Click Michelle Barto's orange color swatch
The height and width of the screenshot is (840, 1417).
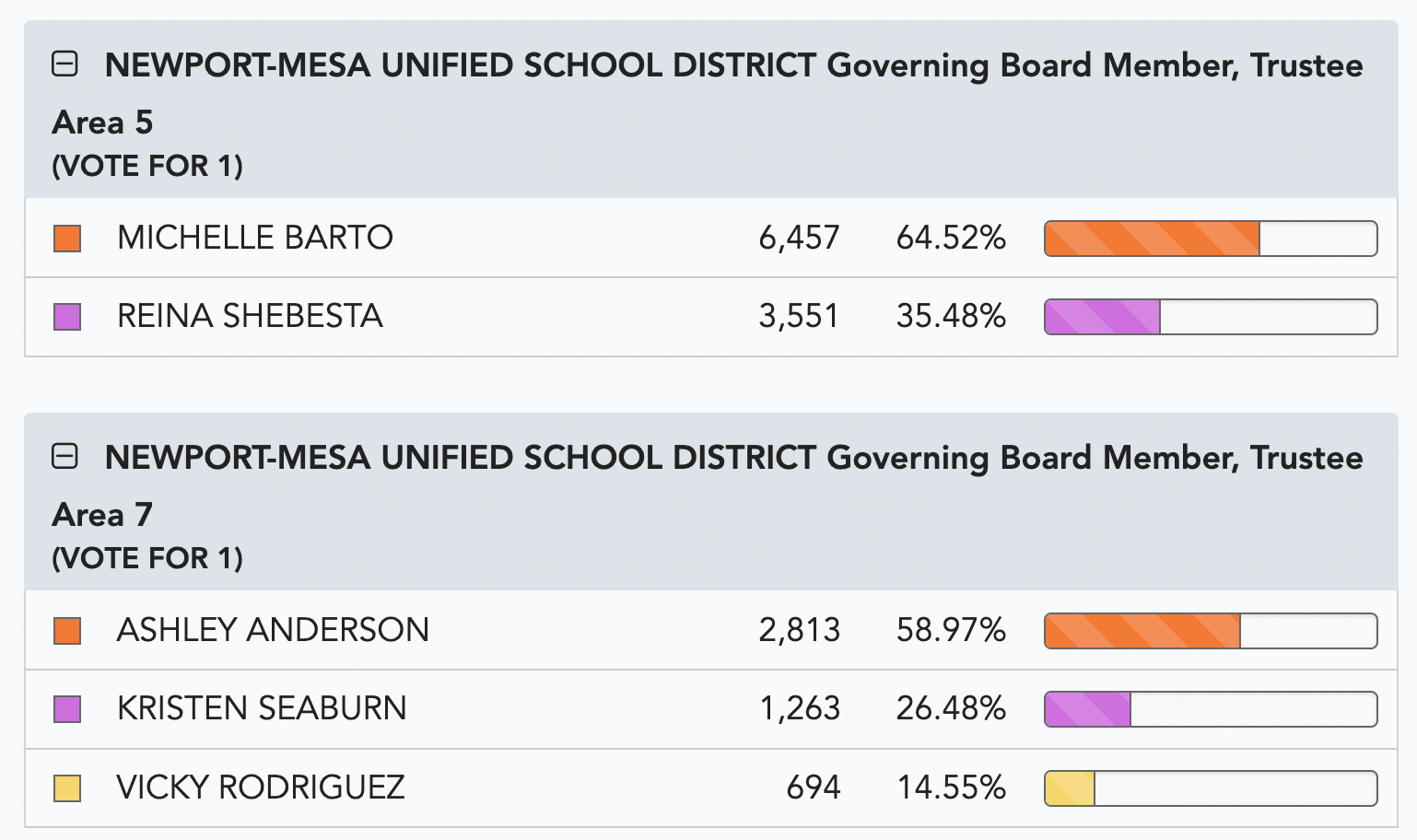click(x=67, y=239)
